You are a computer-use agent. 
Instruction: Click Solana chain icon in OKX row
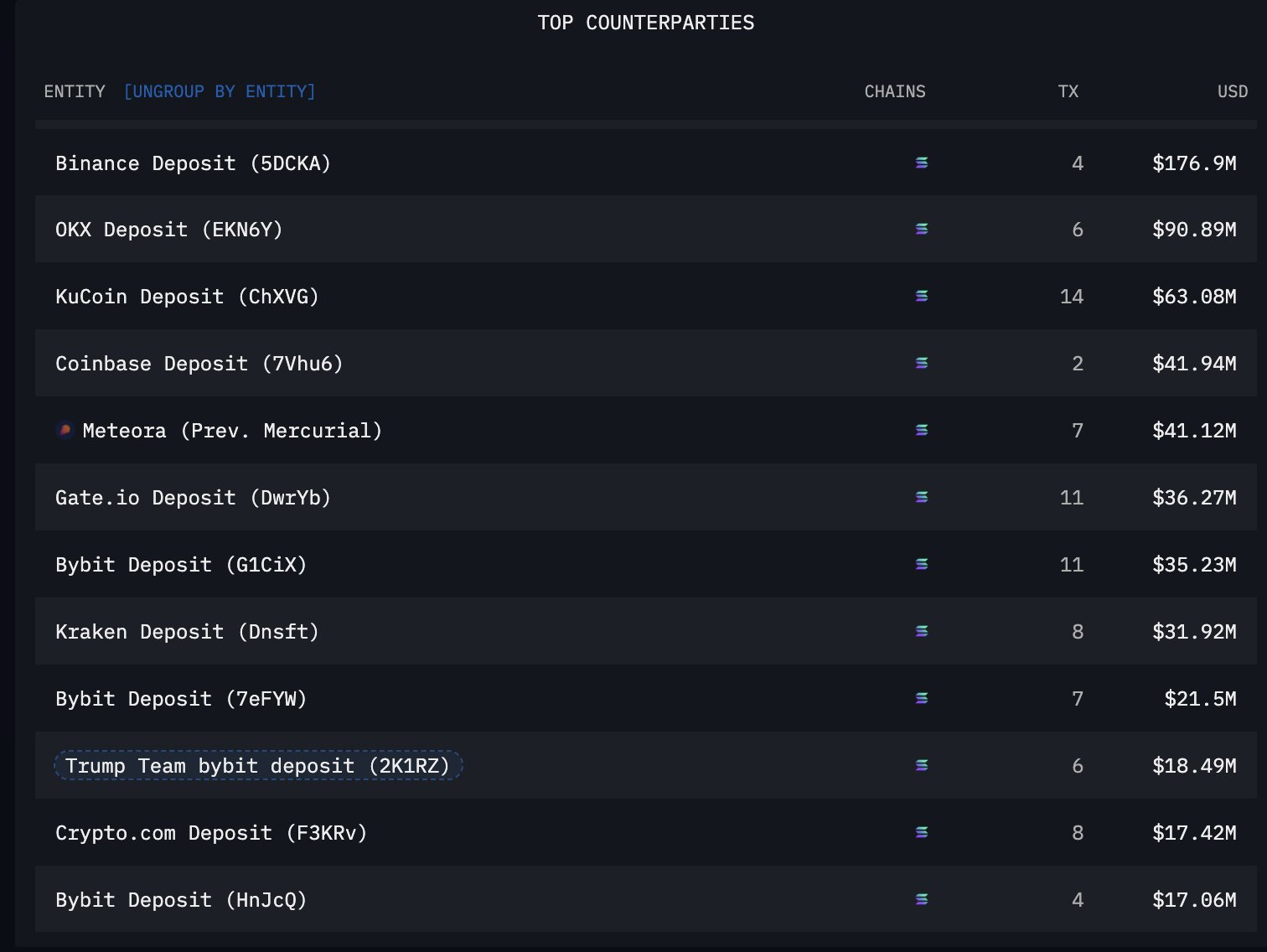click(922, 229)
